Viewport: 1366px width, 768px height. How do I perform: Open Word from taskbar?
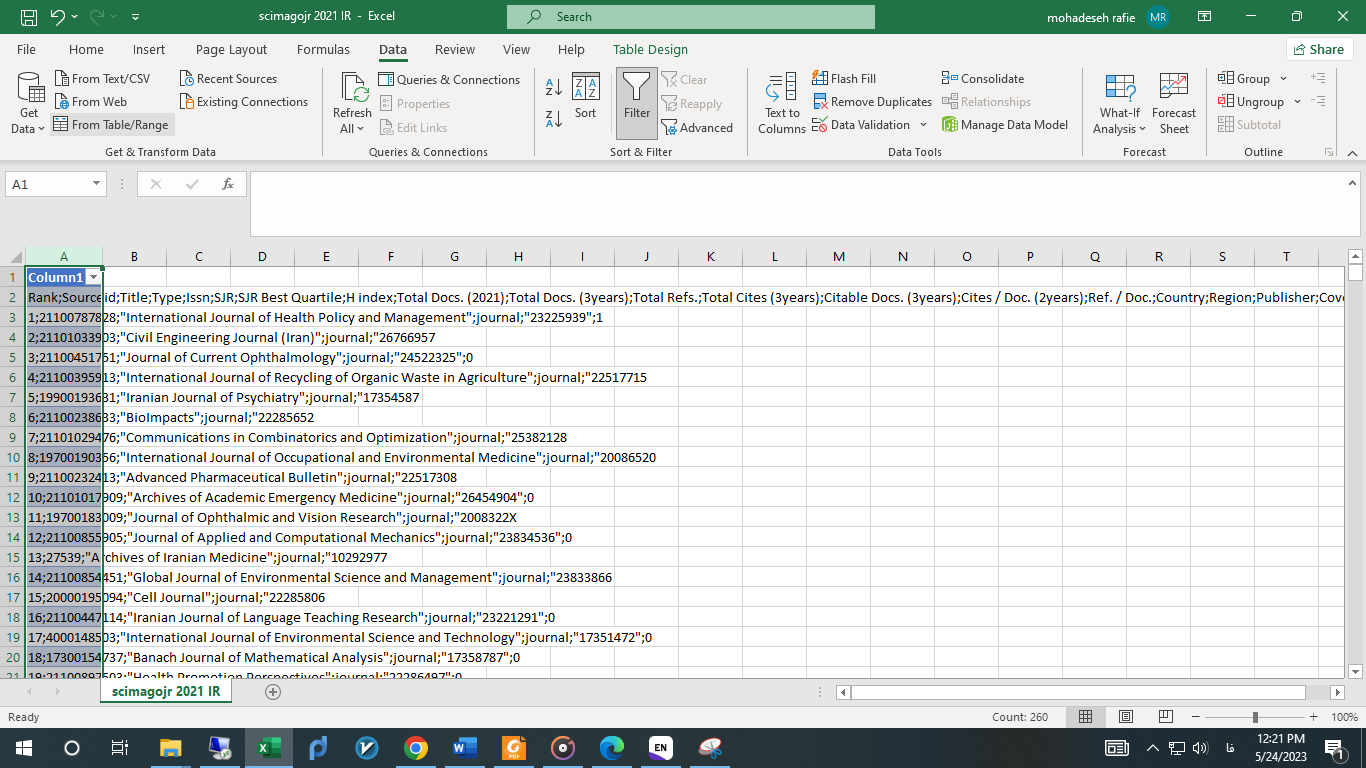tap(465, 747)
